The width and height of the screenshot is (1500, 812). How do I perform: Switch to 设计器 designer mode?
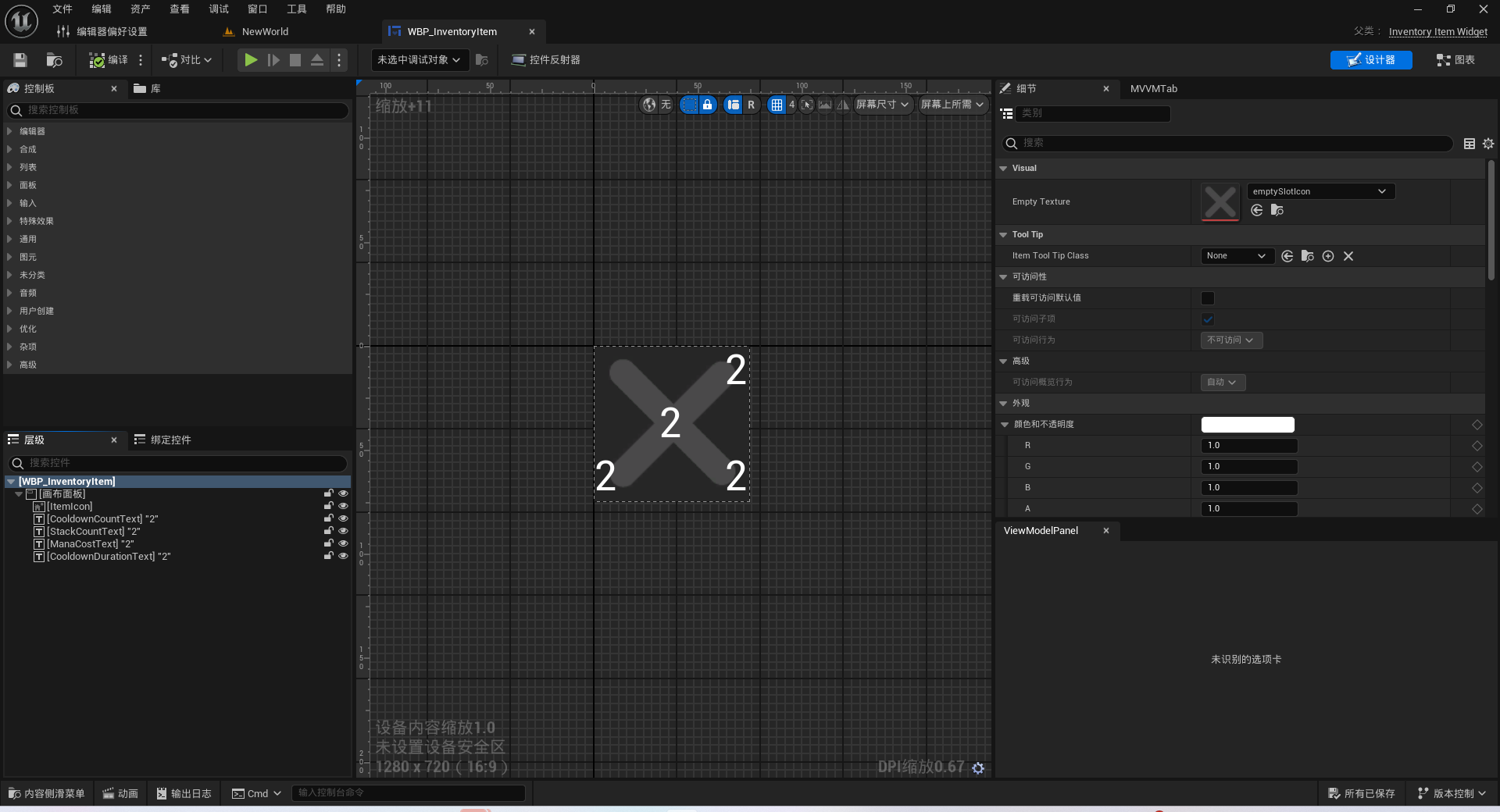pyautogui.click(x=1371, y=60)
